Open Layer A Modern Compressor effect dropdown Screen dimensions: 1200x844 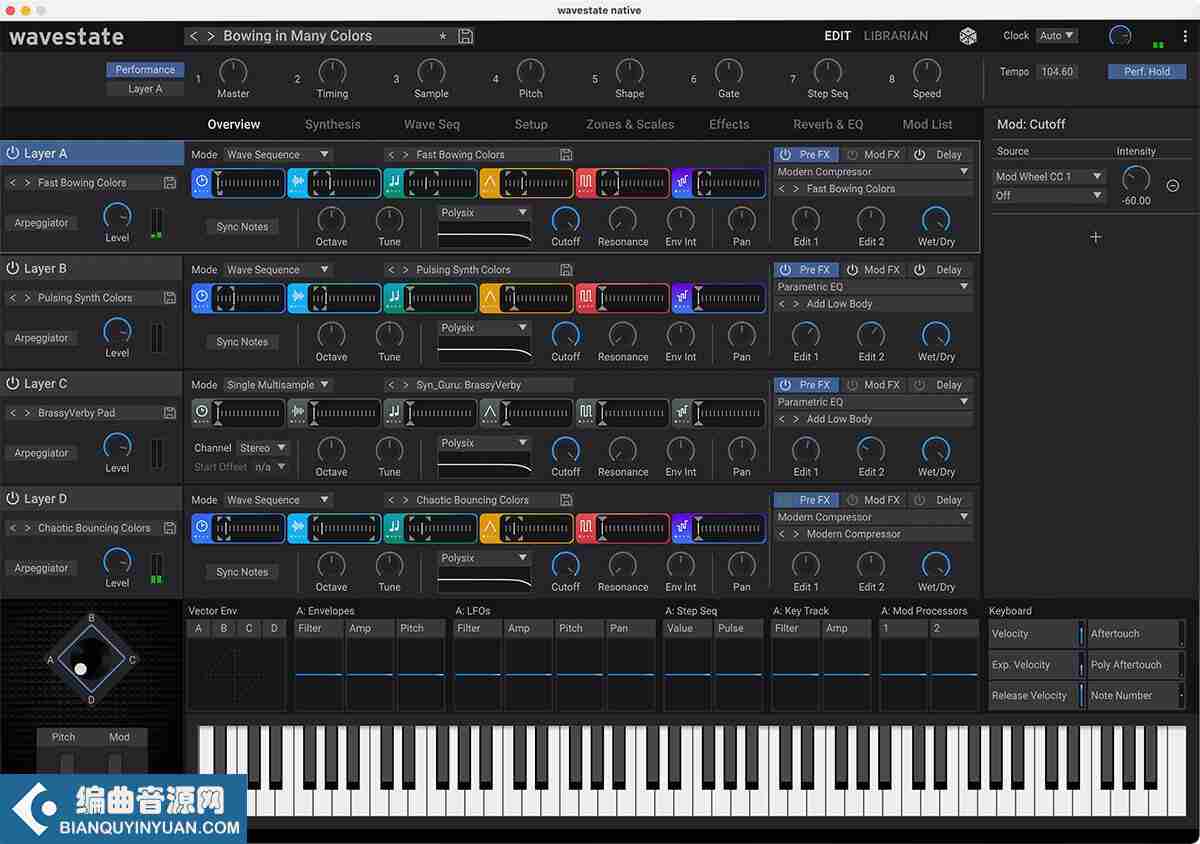[873, 172]
